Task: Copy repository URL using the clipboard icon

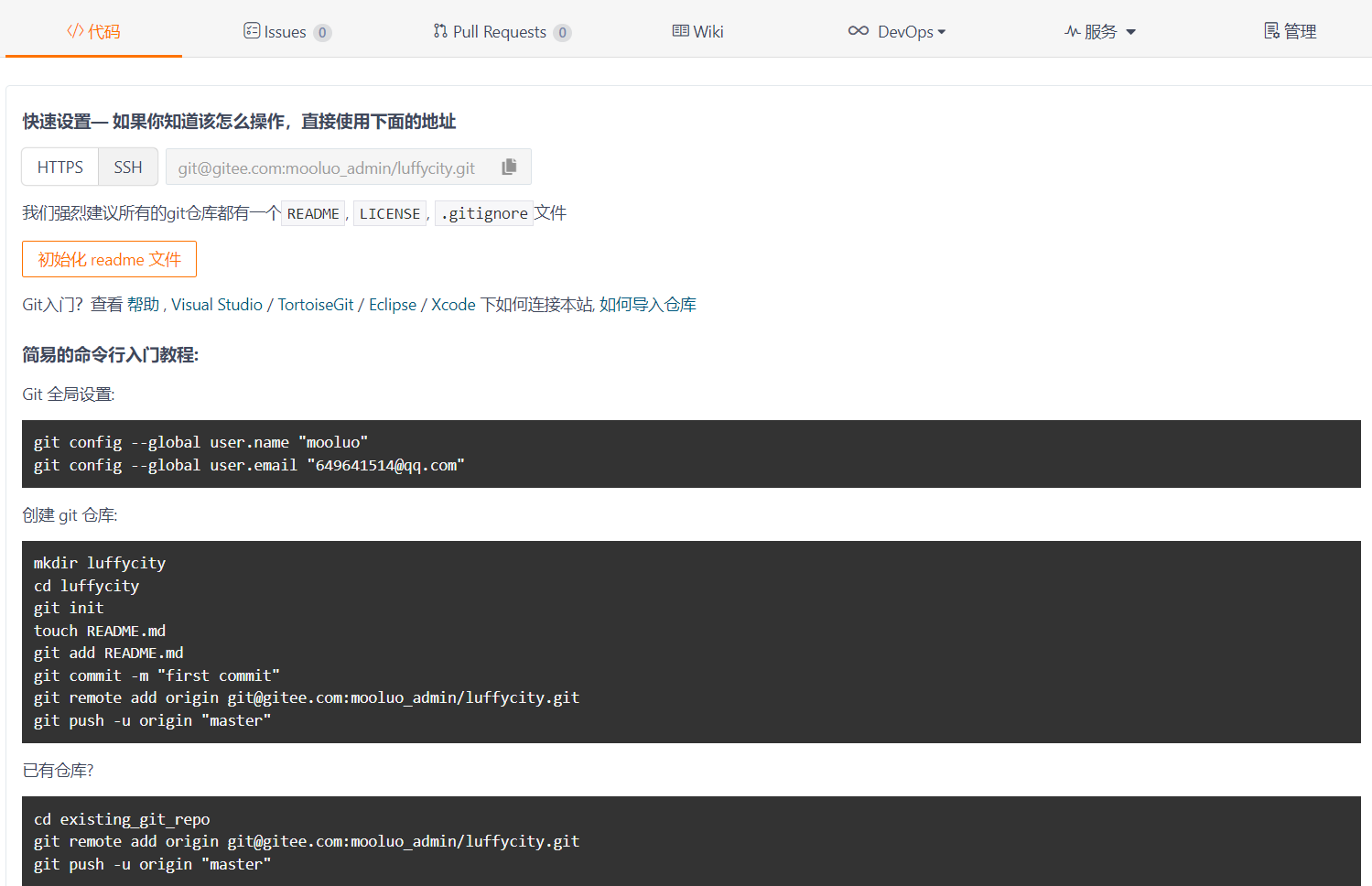Action: tap(509, 167)
